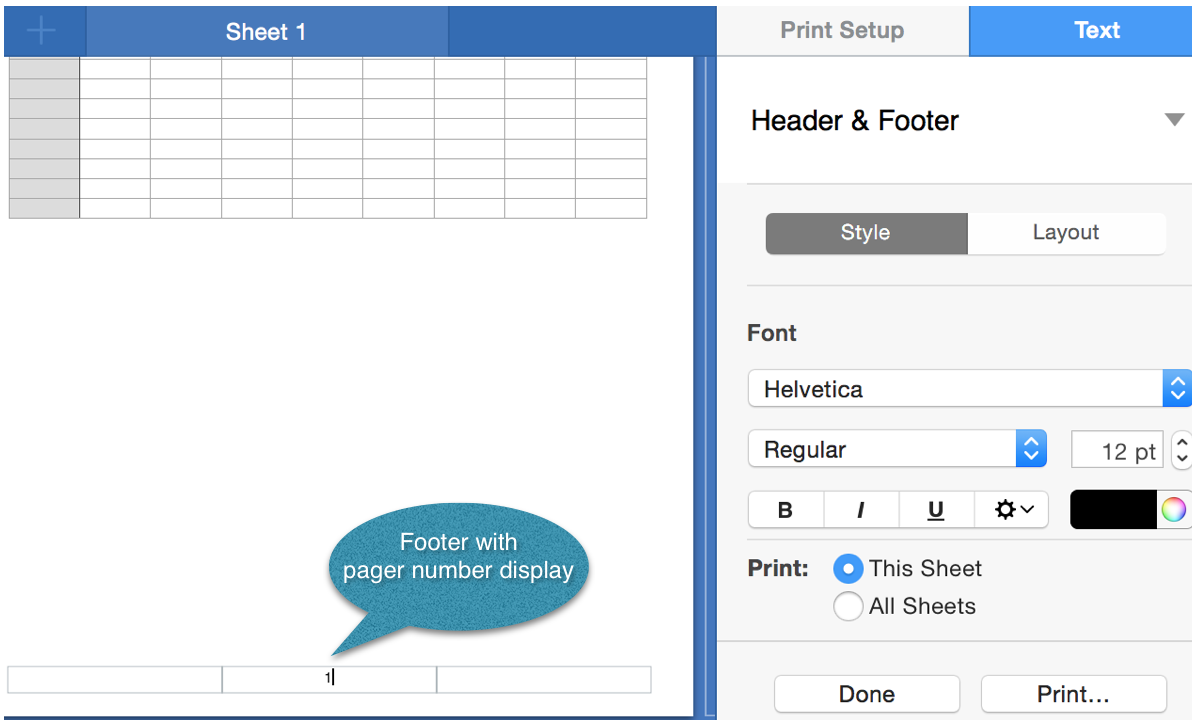The height and width of the screenshot is (720, 1192).
Task: Open the advanced text options gear
Action: (1011, 509)
